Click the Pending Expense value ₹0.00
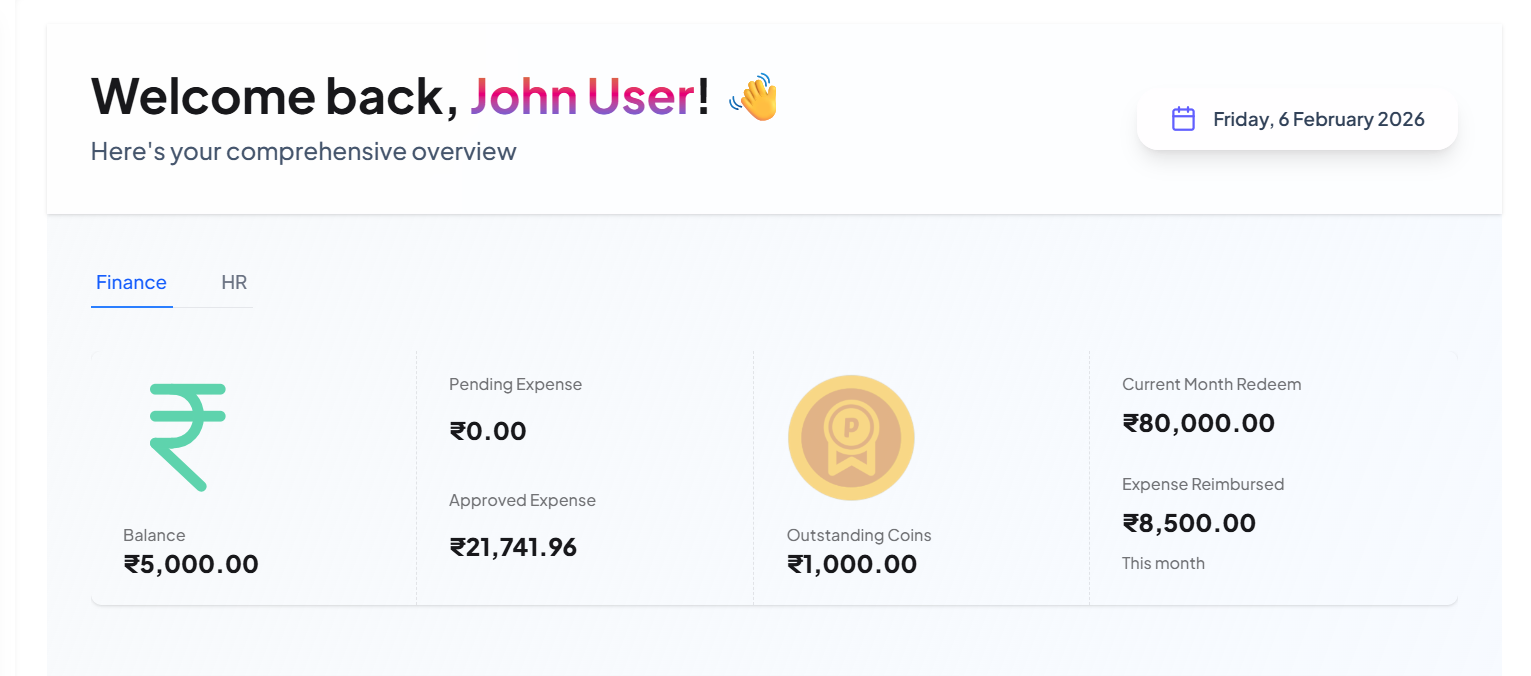Screen dimensions: 1531x676 click(488, 431)
